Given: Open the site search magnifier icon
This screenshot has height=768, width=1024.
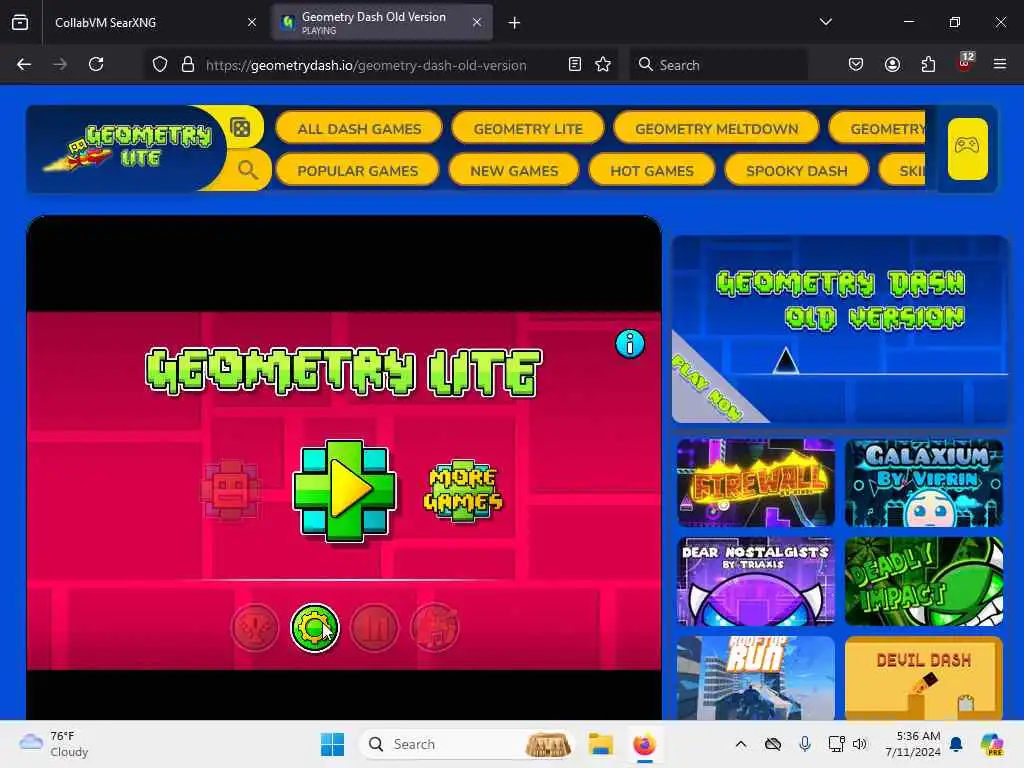Looking at the screenshot, I should pos(248,170).
